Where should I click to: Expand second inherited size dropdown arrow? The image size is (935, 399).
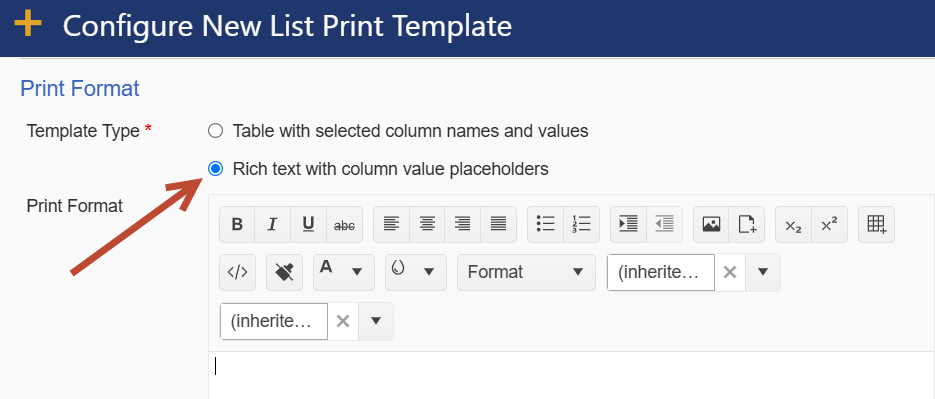(376, 321)
